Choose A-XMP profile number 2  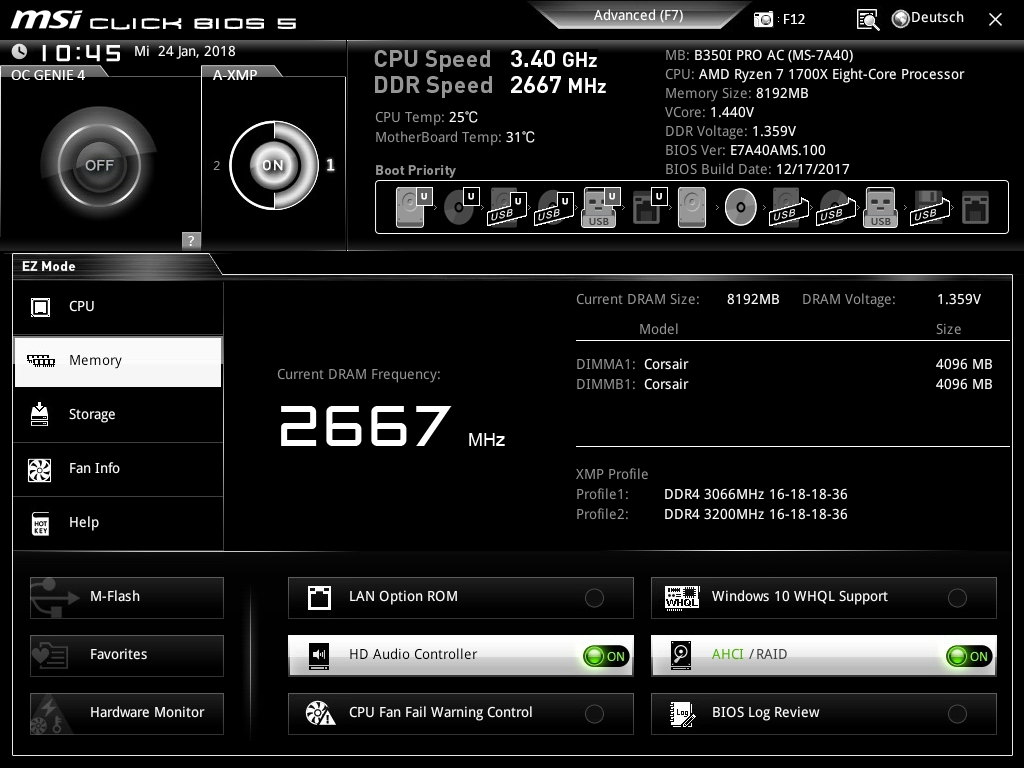(216, 166)
